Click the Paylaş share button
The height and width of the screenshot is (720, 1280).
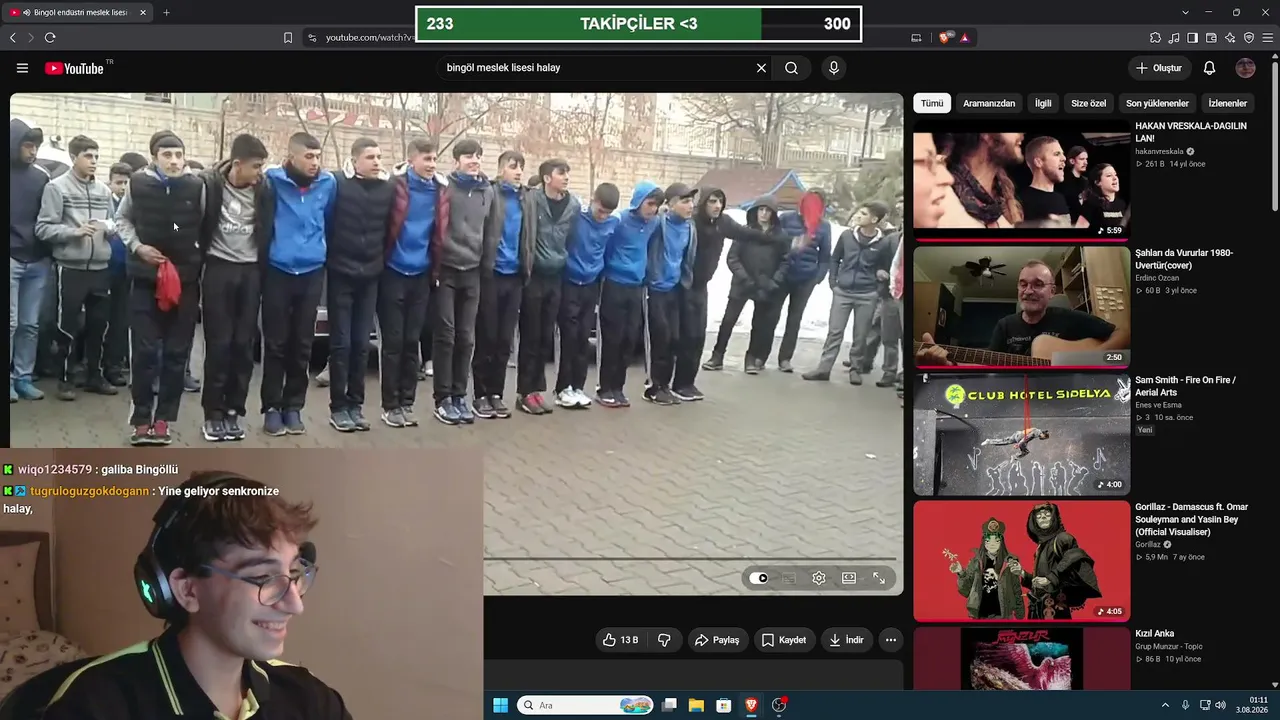click(717, 640)
